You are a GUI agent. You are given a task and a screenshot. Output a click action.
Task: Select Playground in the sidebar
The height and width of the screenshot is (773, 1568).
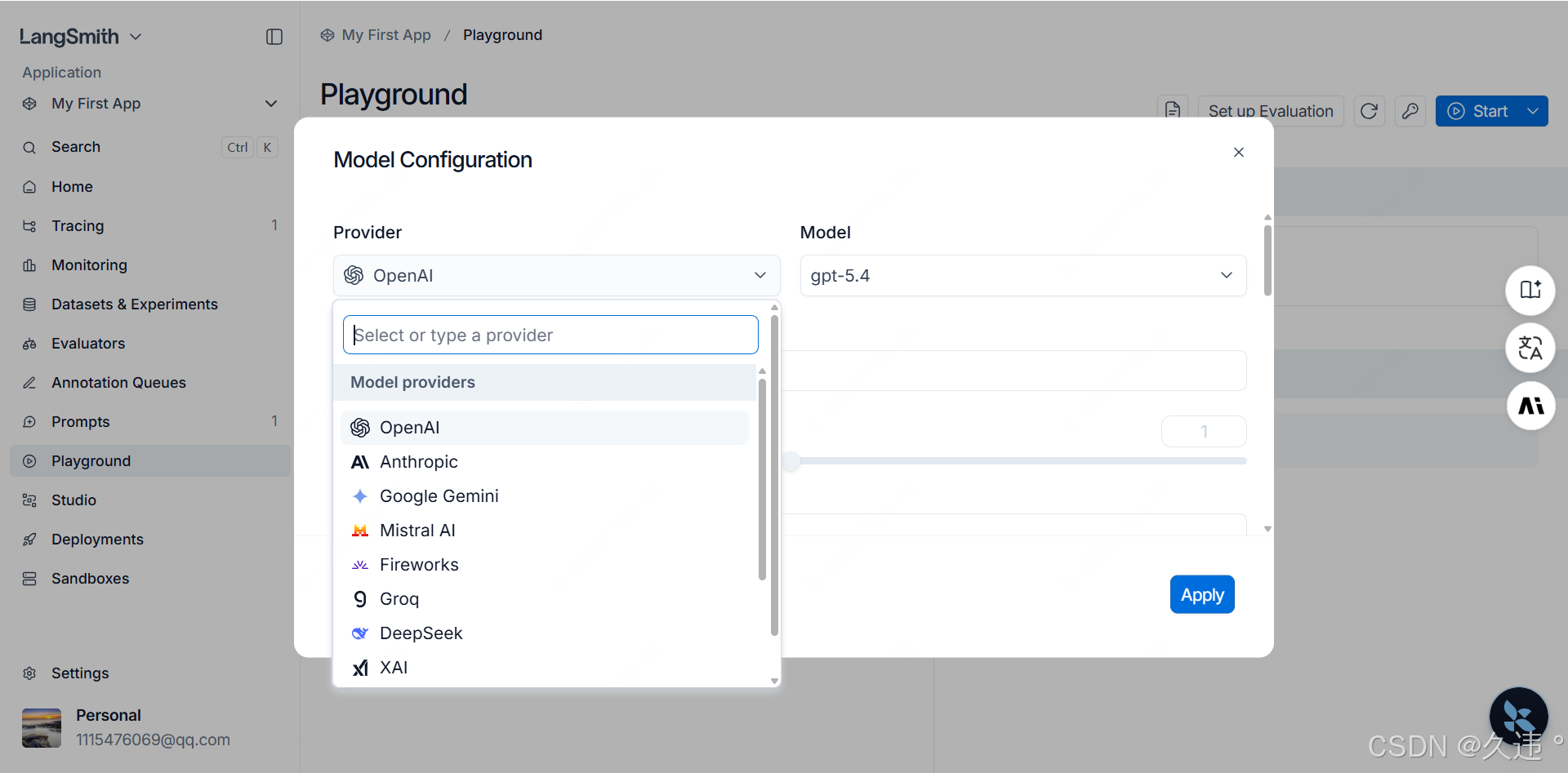(150, 461)
